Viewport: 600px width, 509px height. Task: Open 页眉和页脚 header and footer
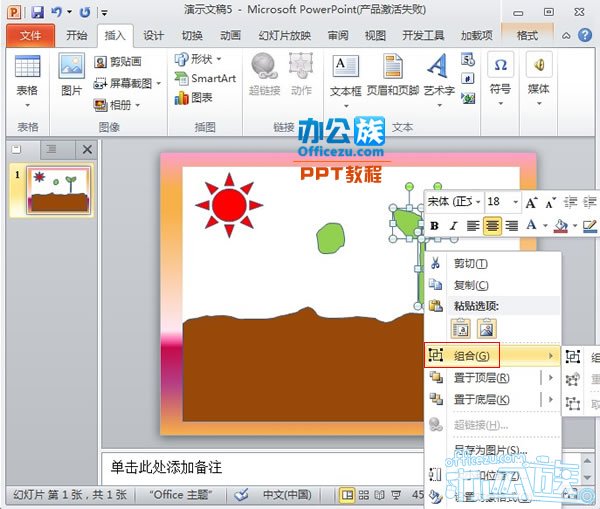[x=393, y=75]
